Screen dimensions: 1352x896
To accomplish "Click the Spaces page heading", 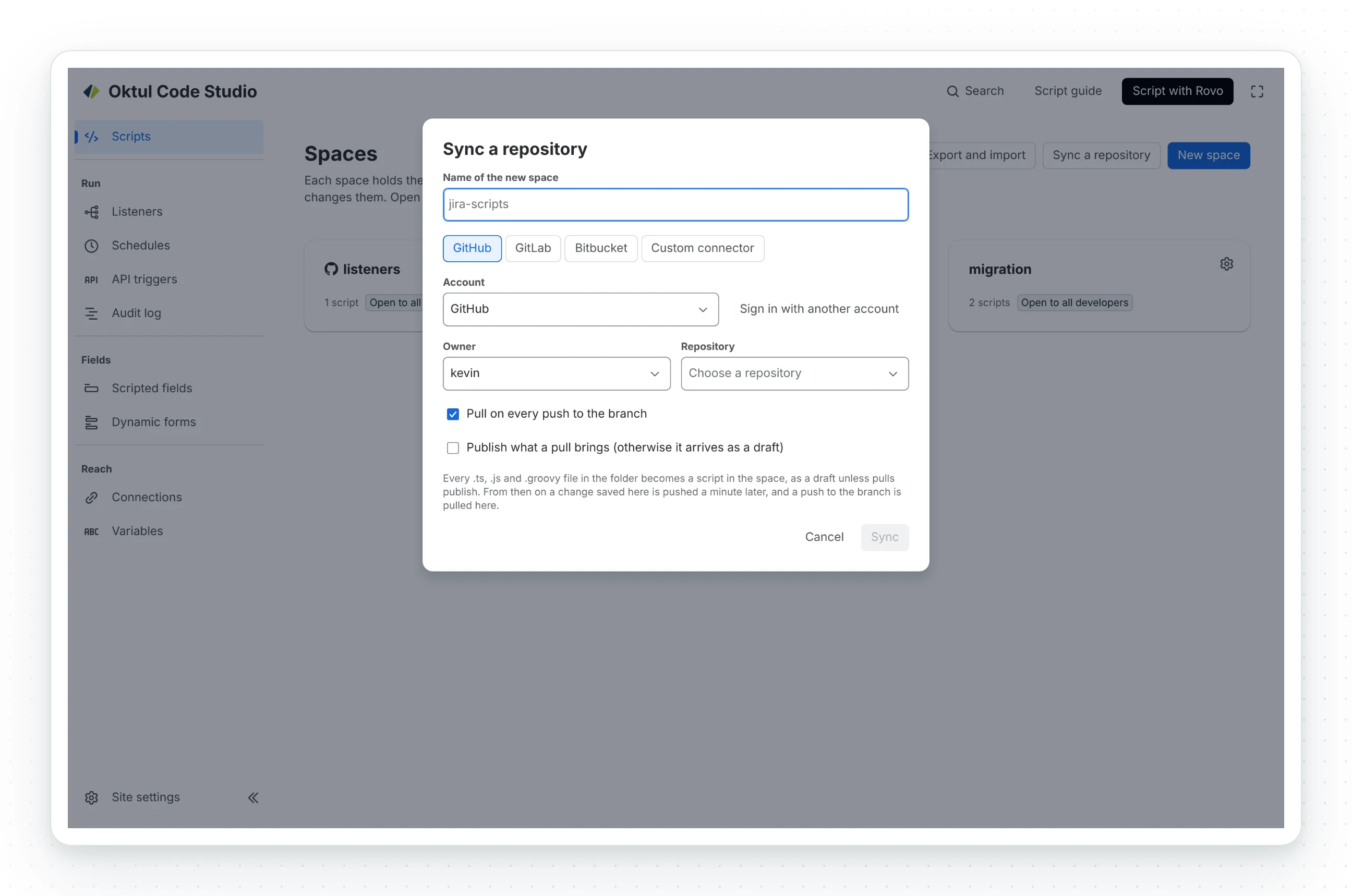I will (x=341, y=154).
